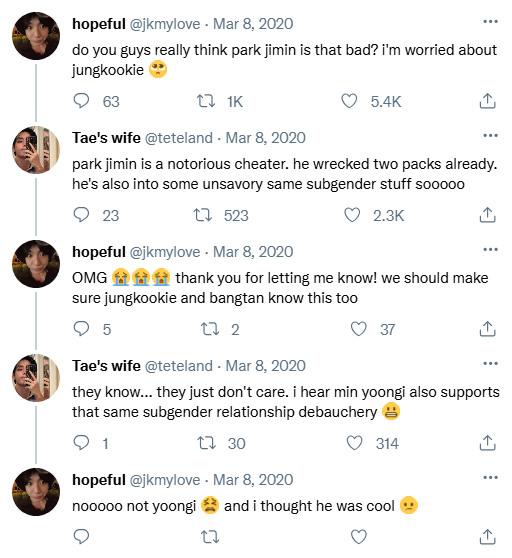Retweet the tweet with 30 retweets
Viewport: 512px width, 558px height.
206,443
